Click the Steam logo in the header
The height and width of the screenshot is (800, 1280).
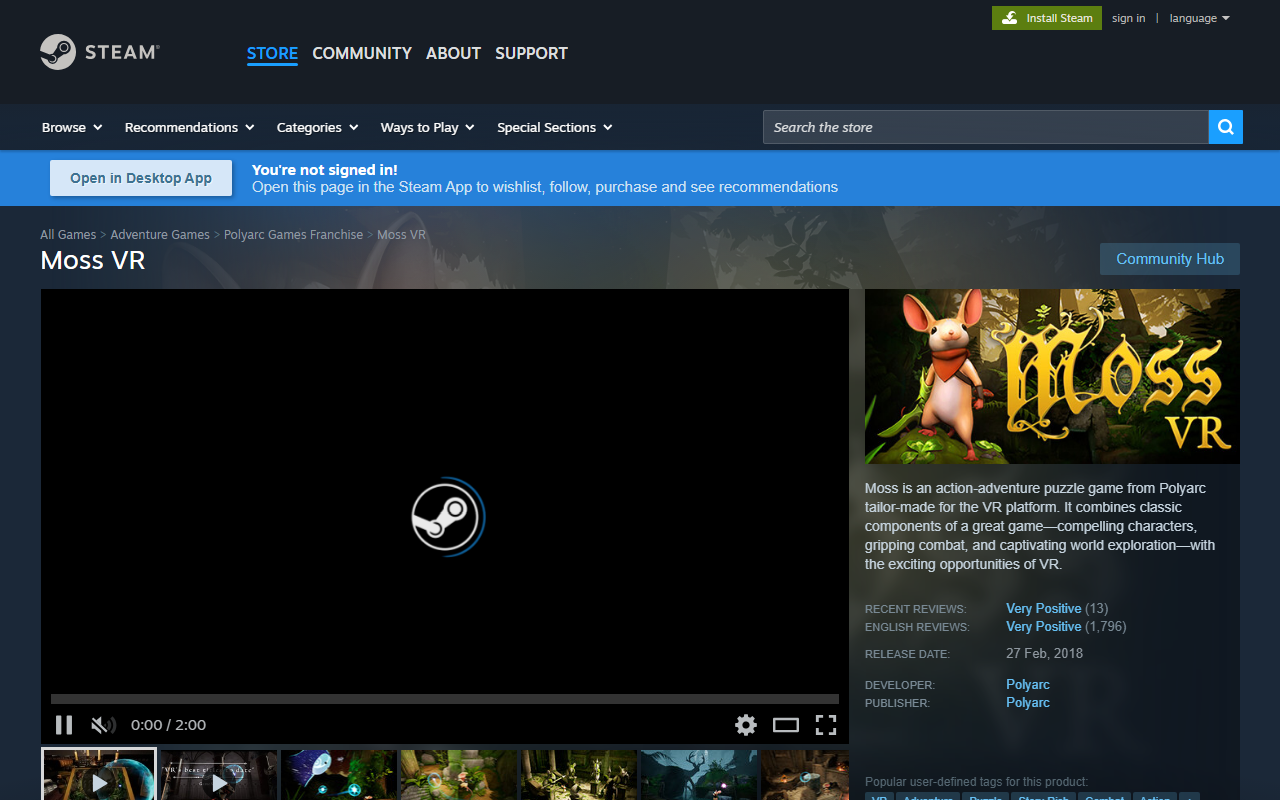tap(99, 52)
